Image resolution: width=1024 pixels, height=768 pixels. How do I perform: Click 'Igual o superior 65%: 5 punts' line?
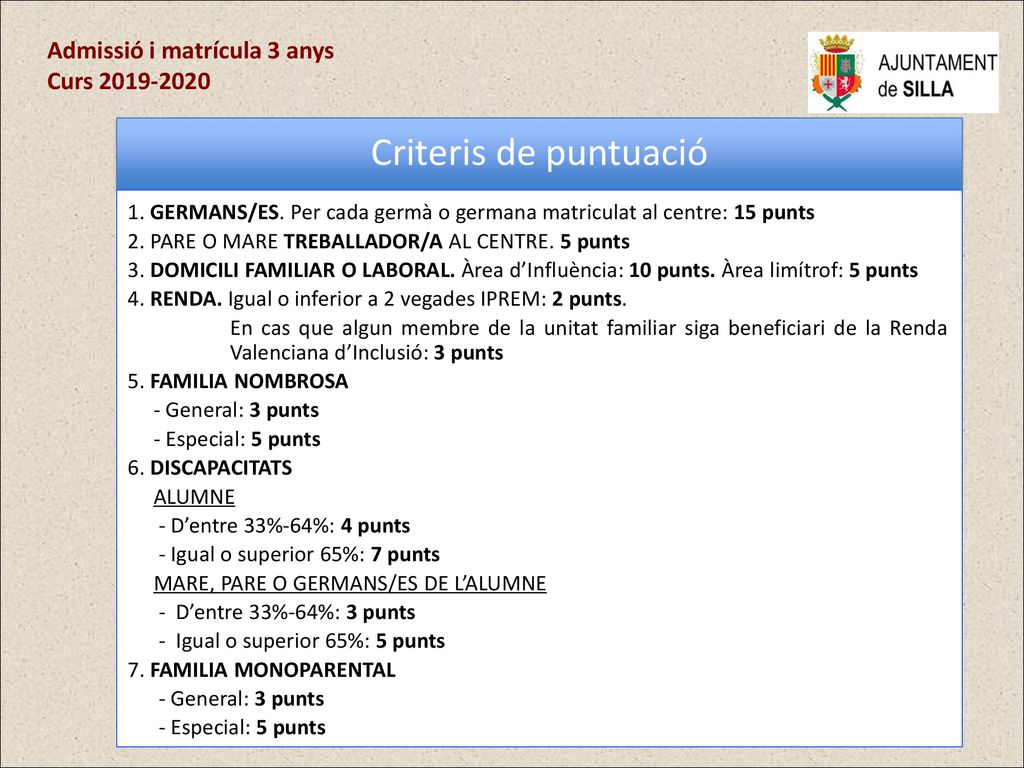302,641
